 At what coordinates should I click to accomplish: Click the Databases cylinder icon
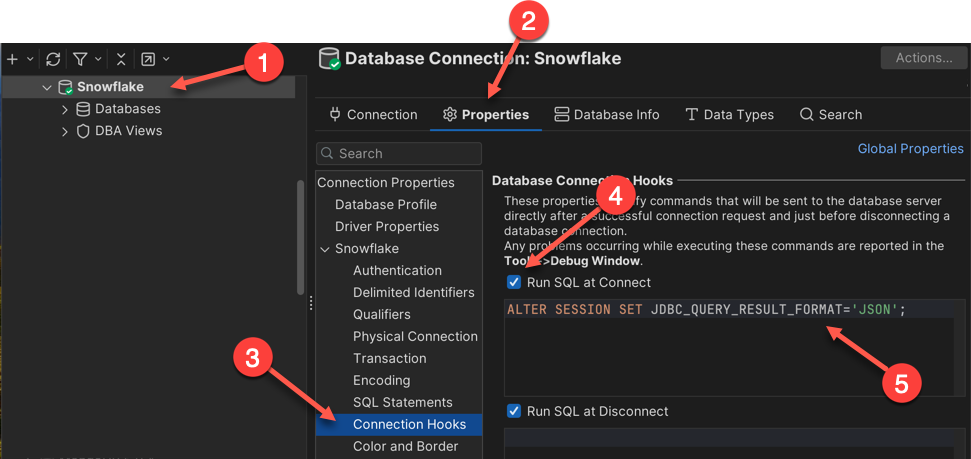(x=82, y=110)
